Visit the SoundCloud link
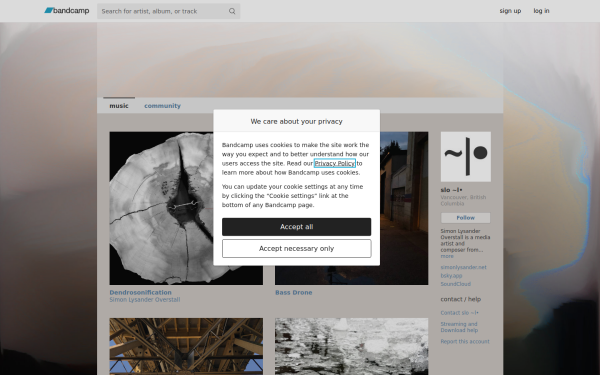600x375 pixels. tap(455, 284)
